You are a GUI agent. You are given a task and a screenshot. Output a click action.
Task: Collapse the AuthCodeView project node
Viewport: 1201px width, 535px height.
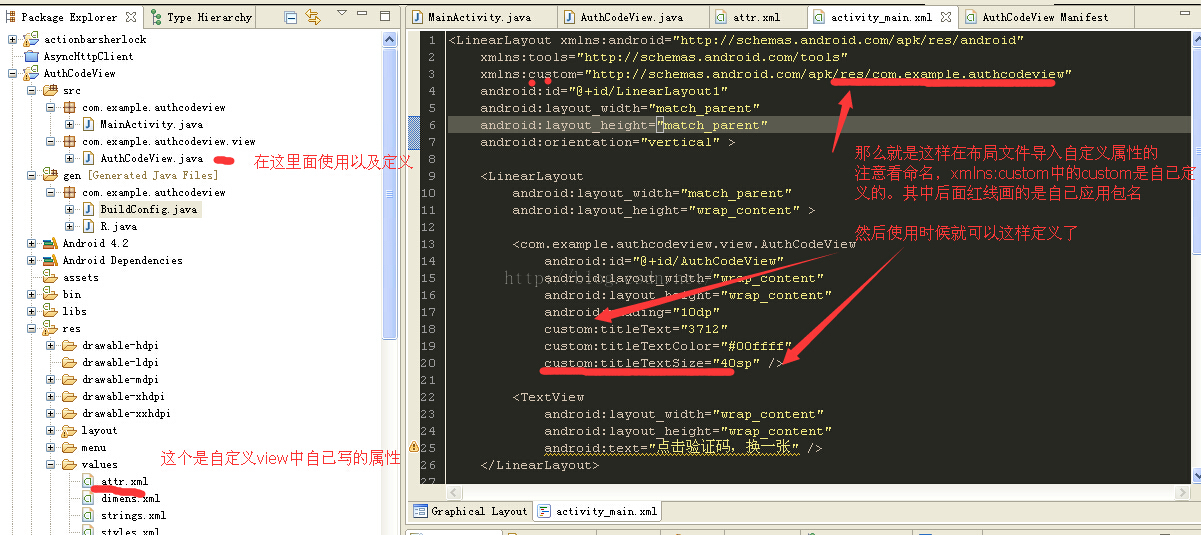[x=12, y=73]
